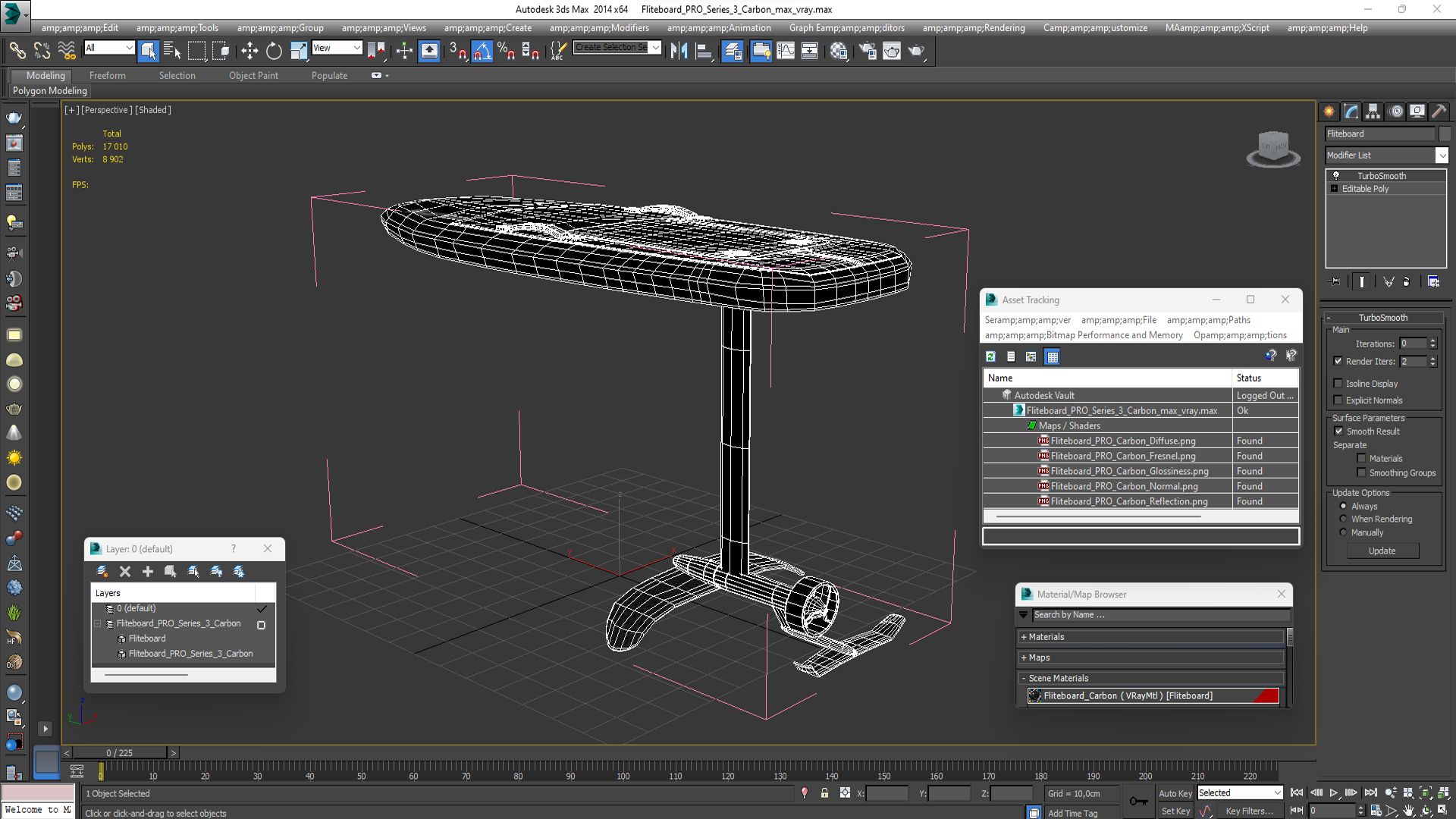Open the Animation menu
This screenshot has width=1456, height=819.
[719, 28]
